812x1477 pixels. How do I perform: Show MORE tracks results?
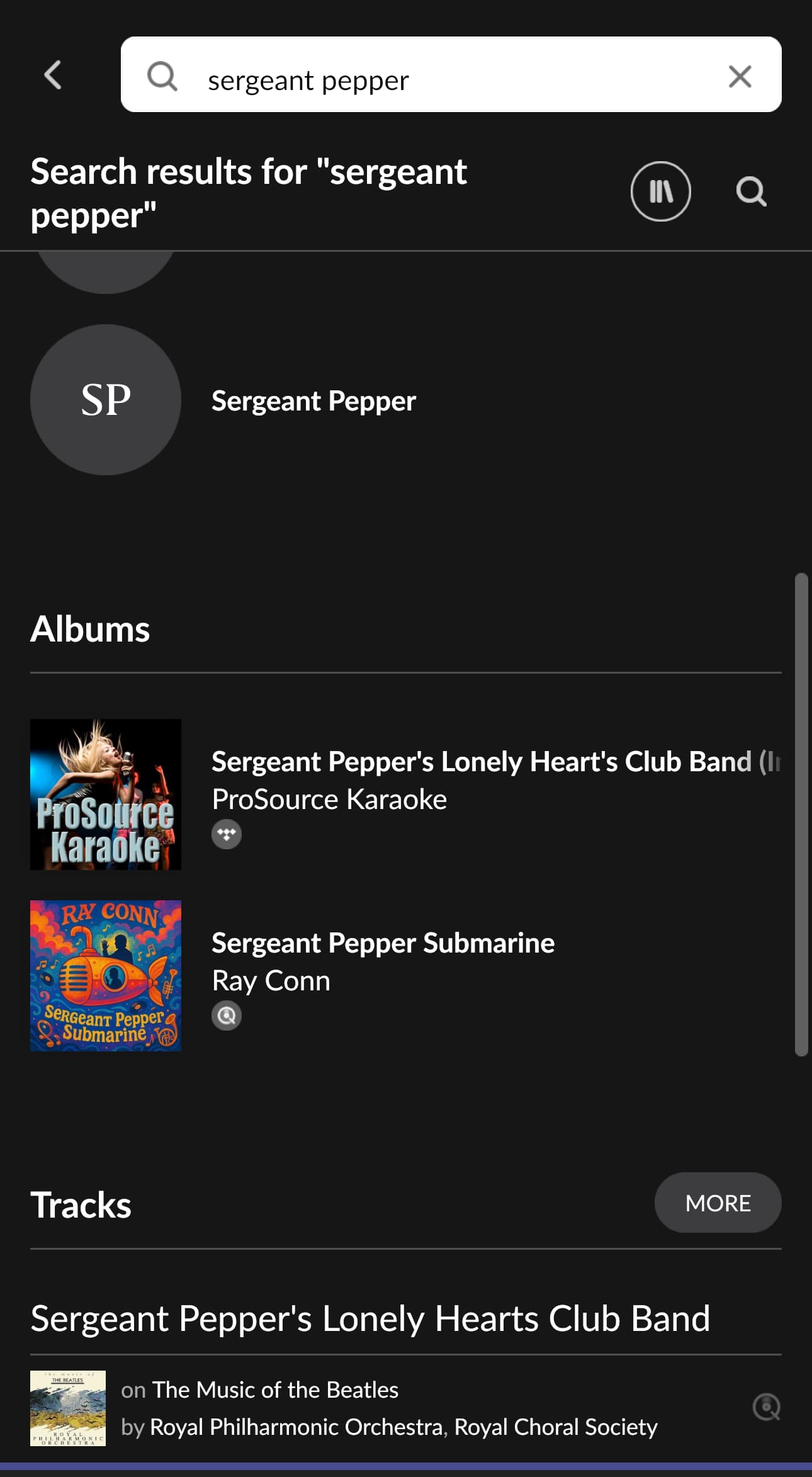coord(718,1203)
